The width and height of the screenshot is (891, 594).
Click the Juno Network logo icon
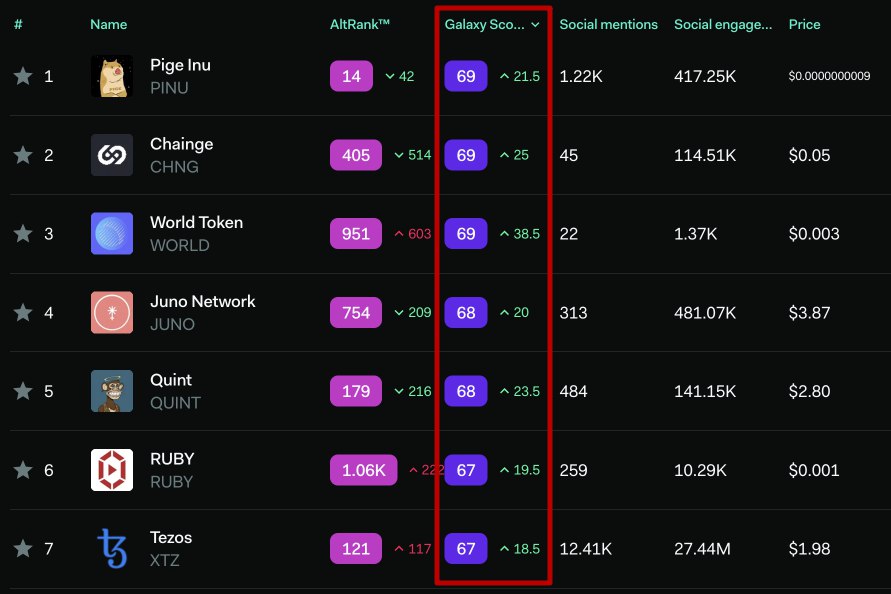112,312
